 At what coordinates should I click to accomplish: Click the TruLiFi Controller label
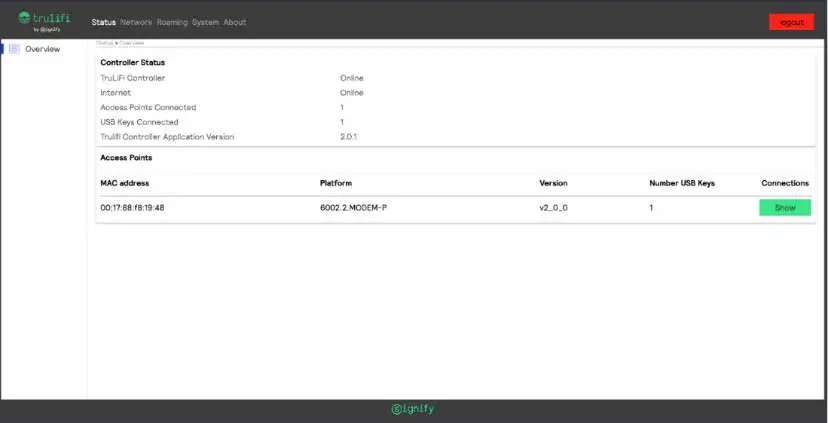pos(133,78)
